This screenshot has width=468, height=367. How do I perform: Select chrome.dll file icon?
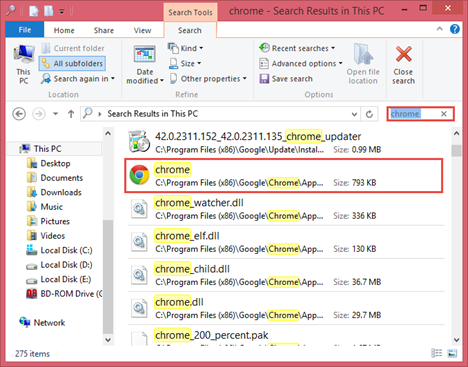click(139, 308)
